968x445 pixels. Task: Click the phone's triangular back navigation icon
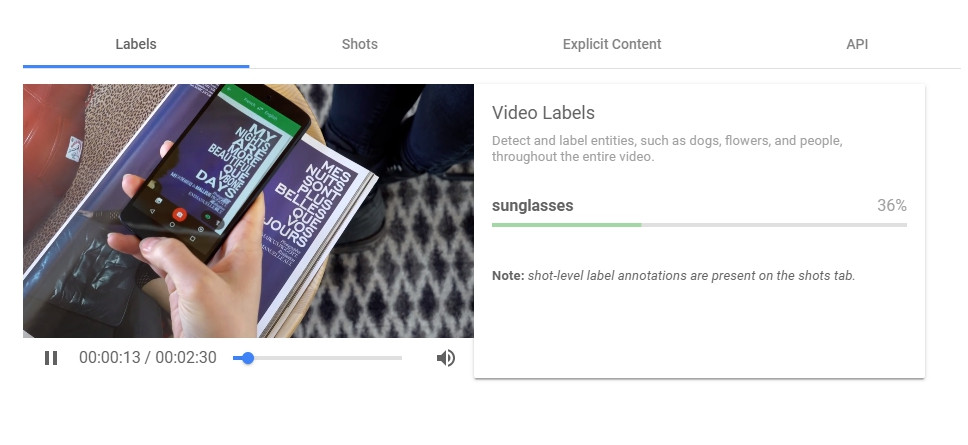click(x=152, y=211)
